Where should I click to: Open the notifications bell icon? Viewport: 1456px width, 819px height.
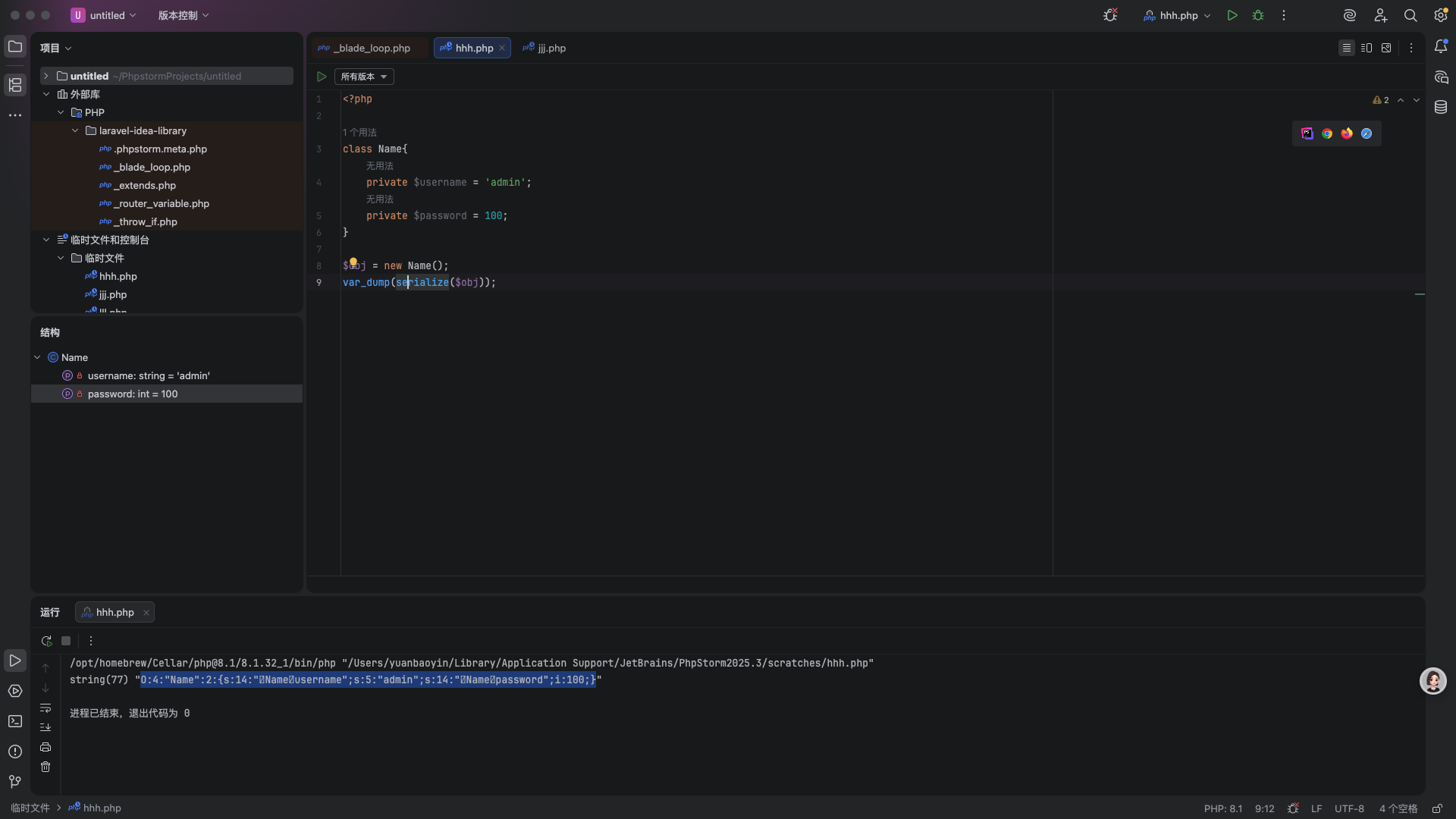[1441, 47]
